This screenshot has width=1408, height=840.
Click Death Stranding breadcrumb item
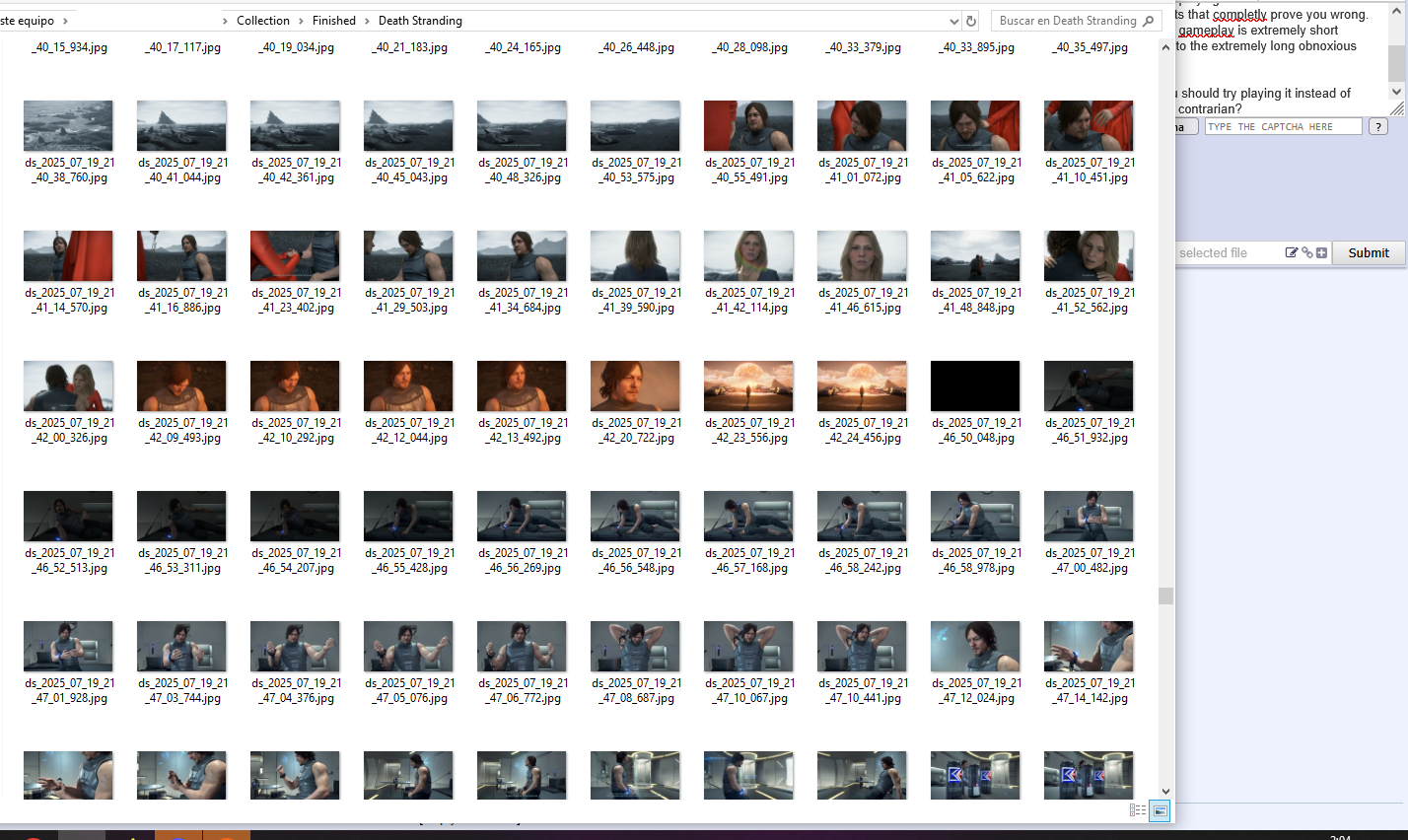(420, 21)
